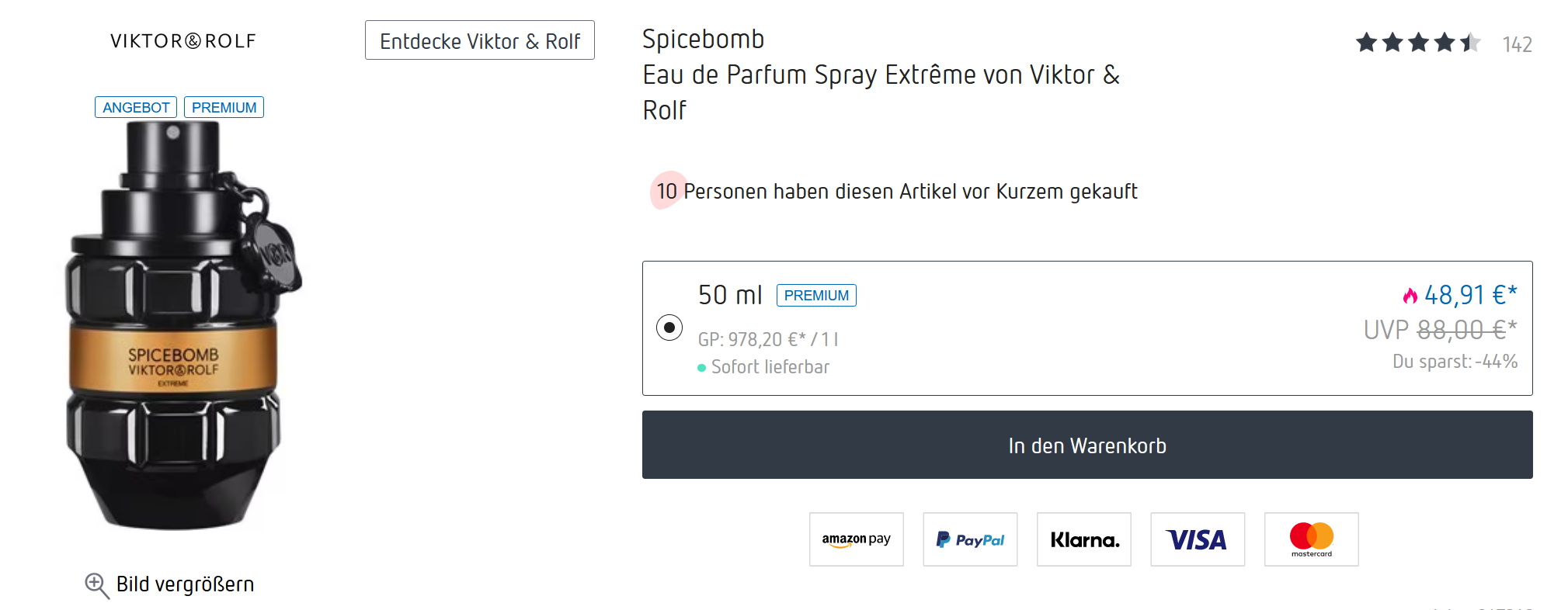Click the Spicebomb product title
The width and height of the screenshot is (1568, 610).
coord(704,39)
